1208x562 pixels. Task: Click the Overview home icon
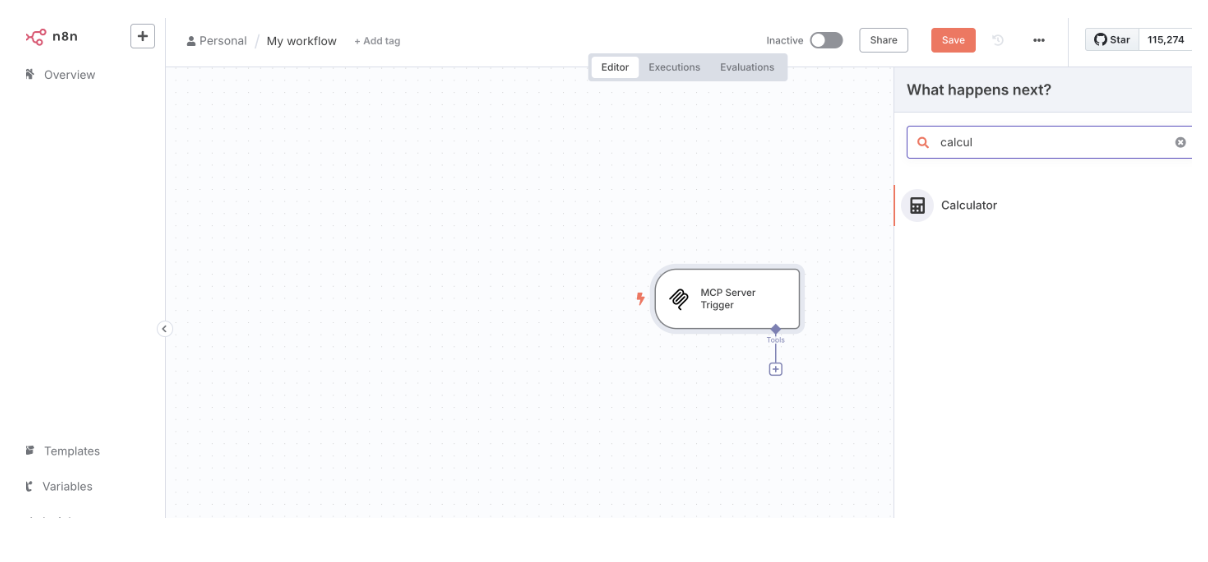[x=29, y=74]
